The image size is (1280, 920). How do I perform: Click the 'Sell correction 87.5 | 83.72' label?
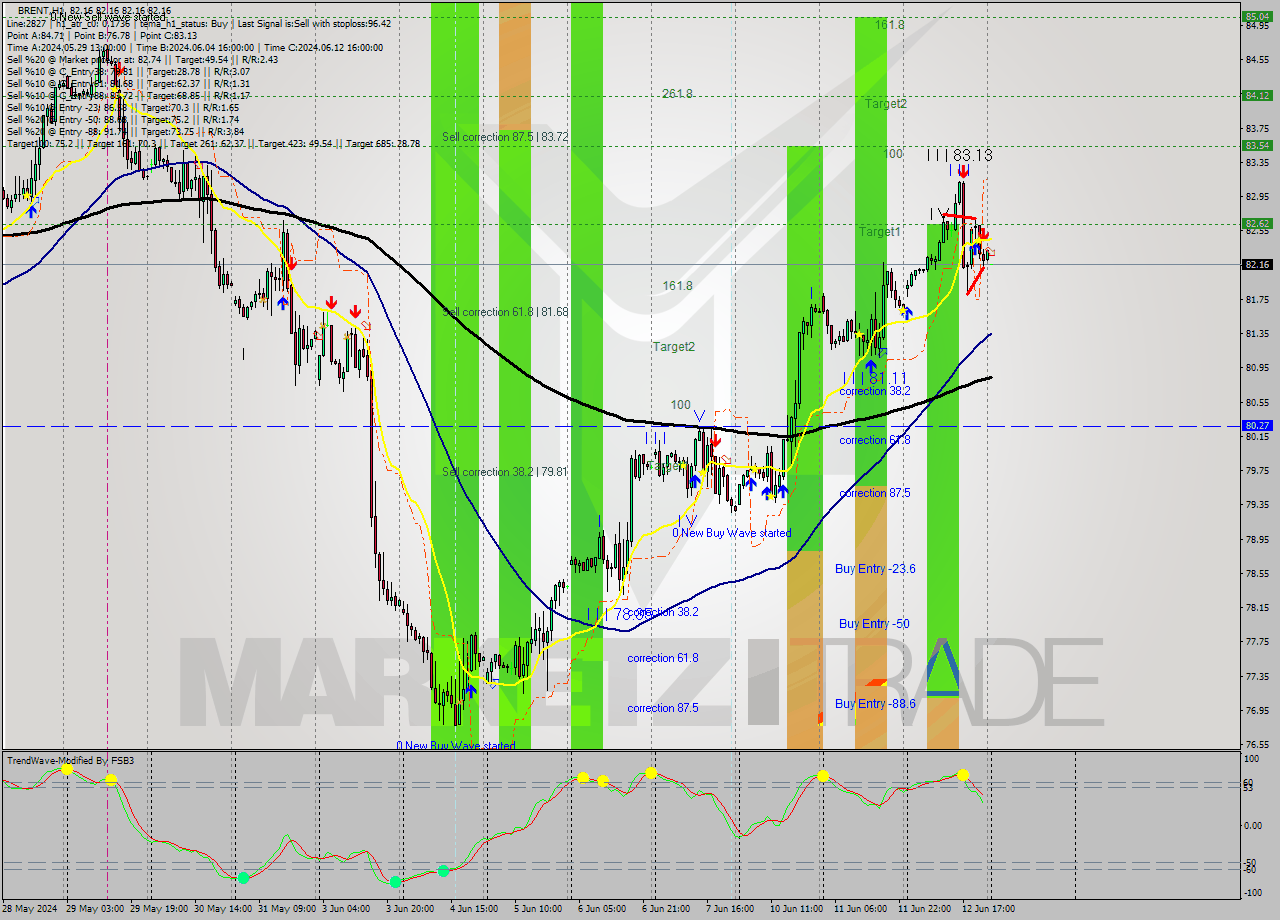(505, 137)
